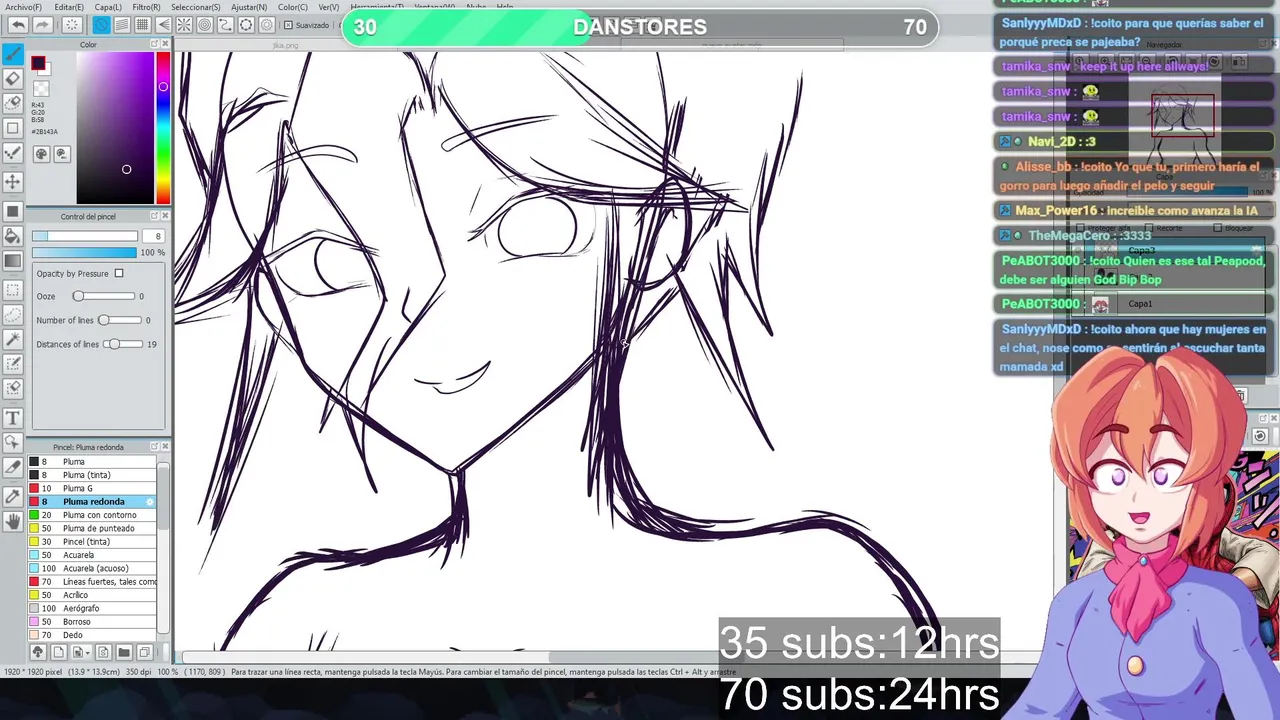Select the Brush tool in the left toolbar
The width and height of the screenshot is (1280, 720).
[13, 53]
